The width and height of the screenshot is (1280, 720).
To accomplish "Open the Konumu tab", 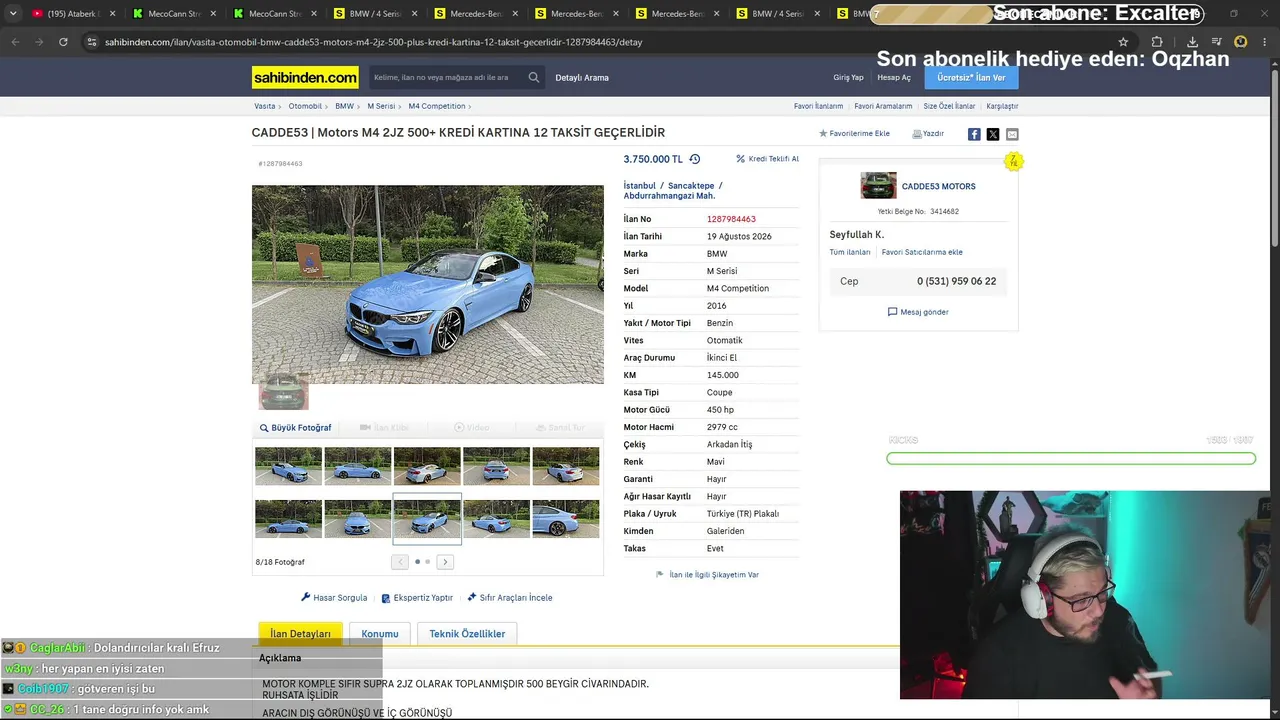I will coord(380,634).
